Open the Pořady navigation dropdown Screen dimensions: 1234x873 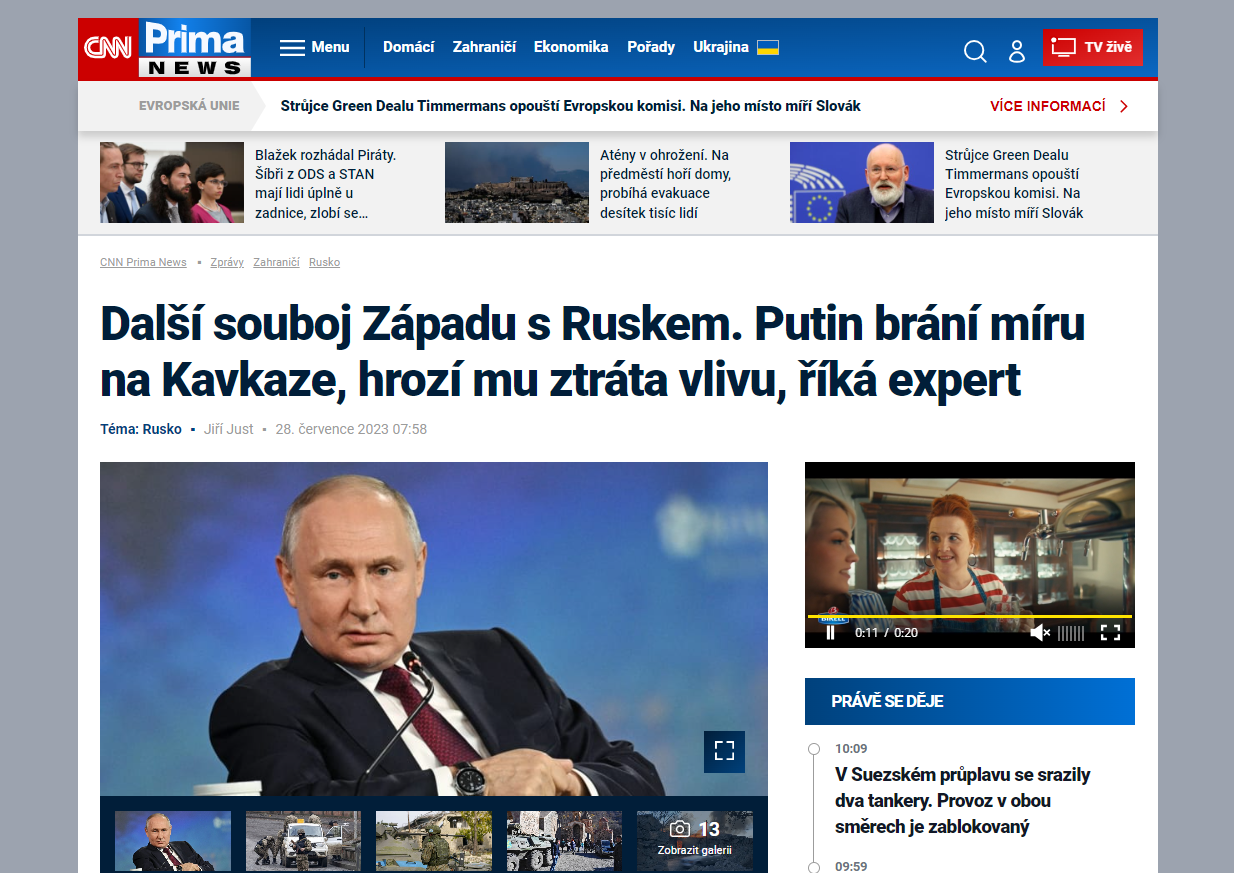[651, 47]
